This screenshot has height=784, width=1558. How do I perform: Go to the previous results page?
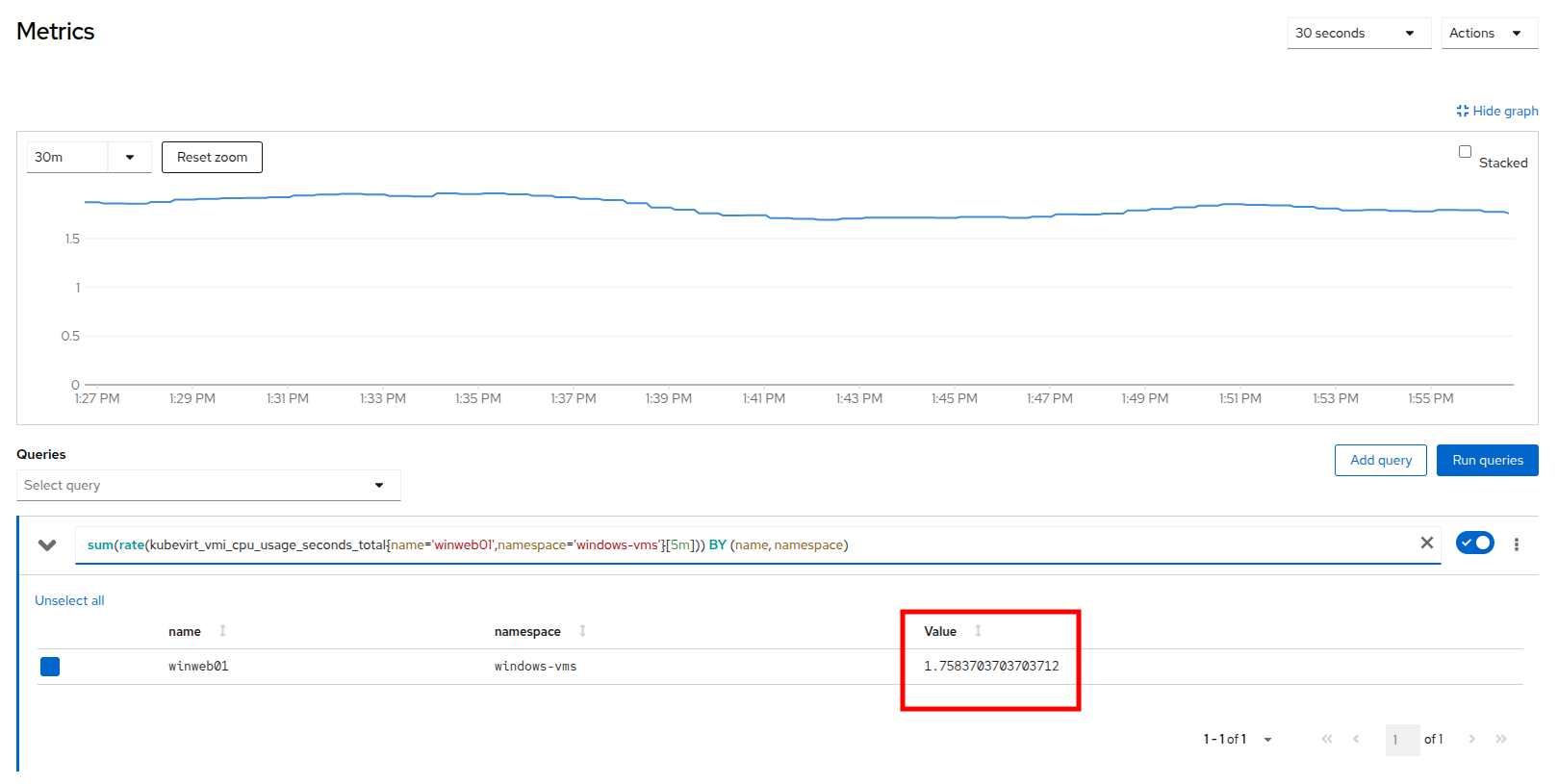click(x=1356, y=739)
